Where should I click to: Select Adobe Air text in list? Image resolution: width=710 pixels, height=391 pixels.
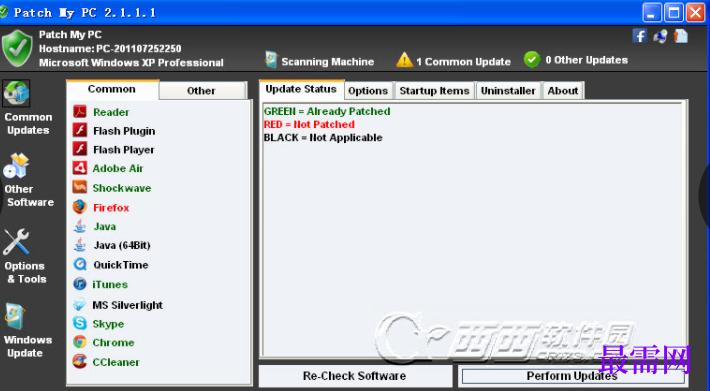point(118,168)
